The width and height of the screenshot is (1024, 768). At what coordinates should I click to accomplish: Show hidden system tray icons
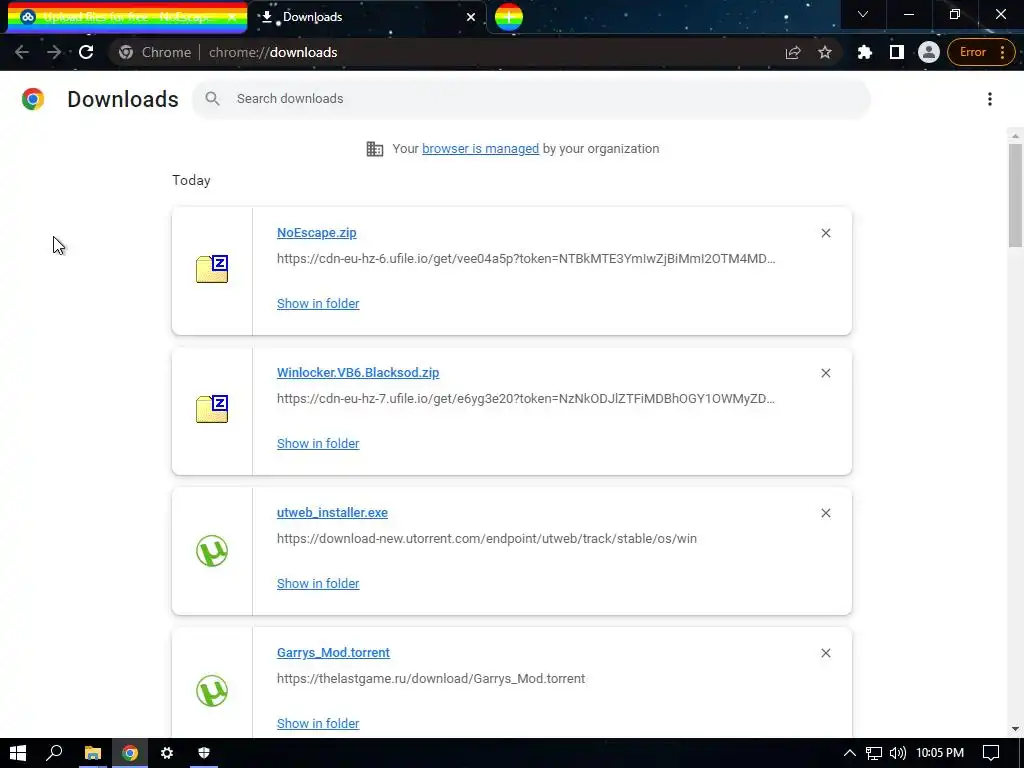click(x=850, y=753)
